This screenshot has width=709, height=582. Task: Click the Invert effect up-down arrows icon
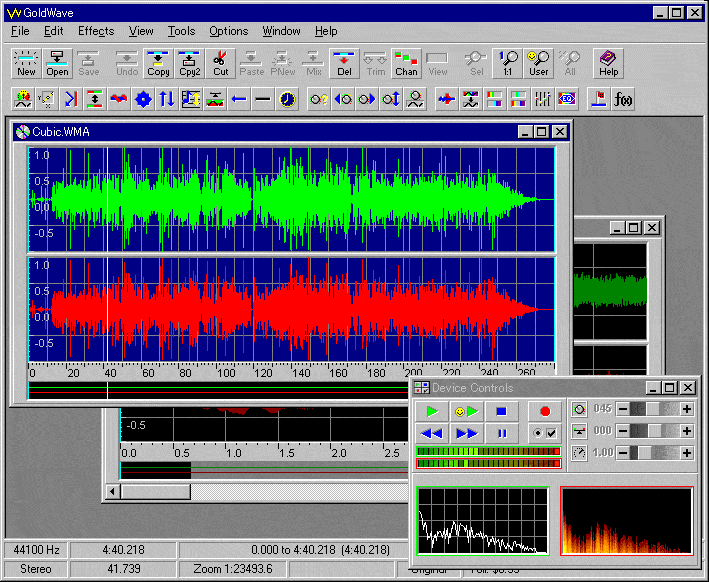pyautogui.click(x=167, y=99)
